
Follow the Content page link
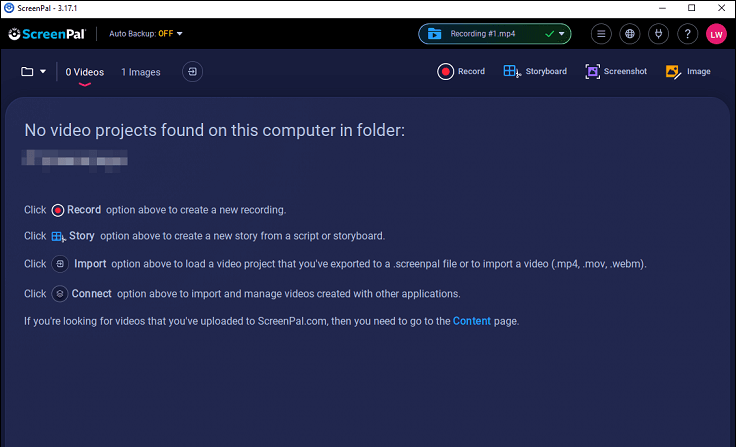click(x=472, y=321)
